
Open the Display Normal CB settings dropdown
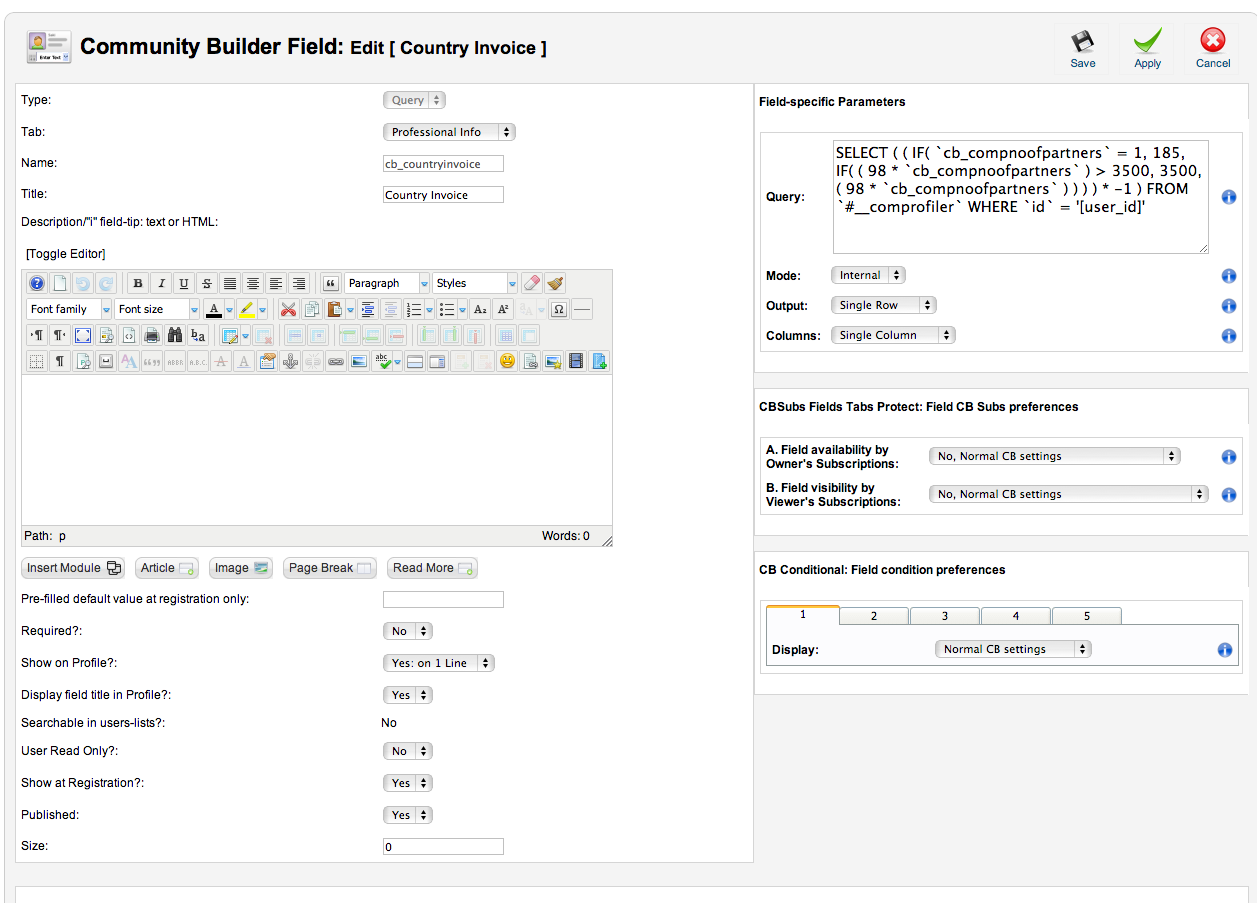point(1013,649)
